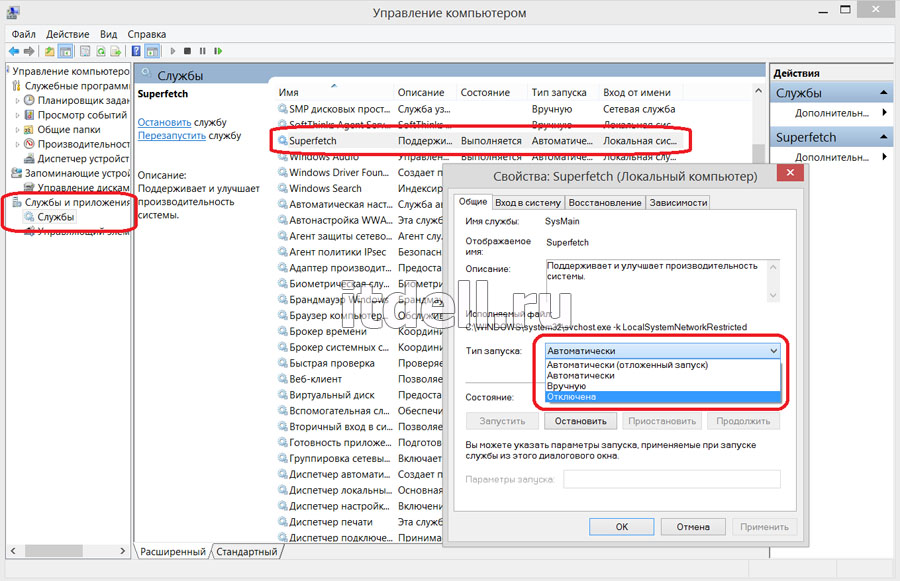Switch to Вход в систему tab

click(527, 203)
